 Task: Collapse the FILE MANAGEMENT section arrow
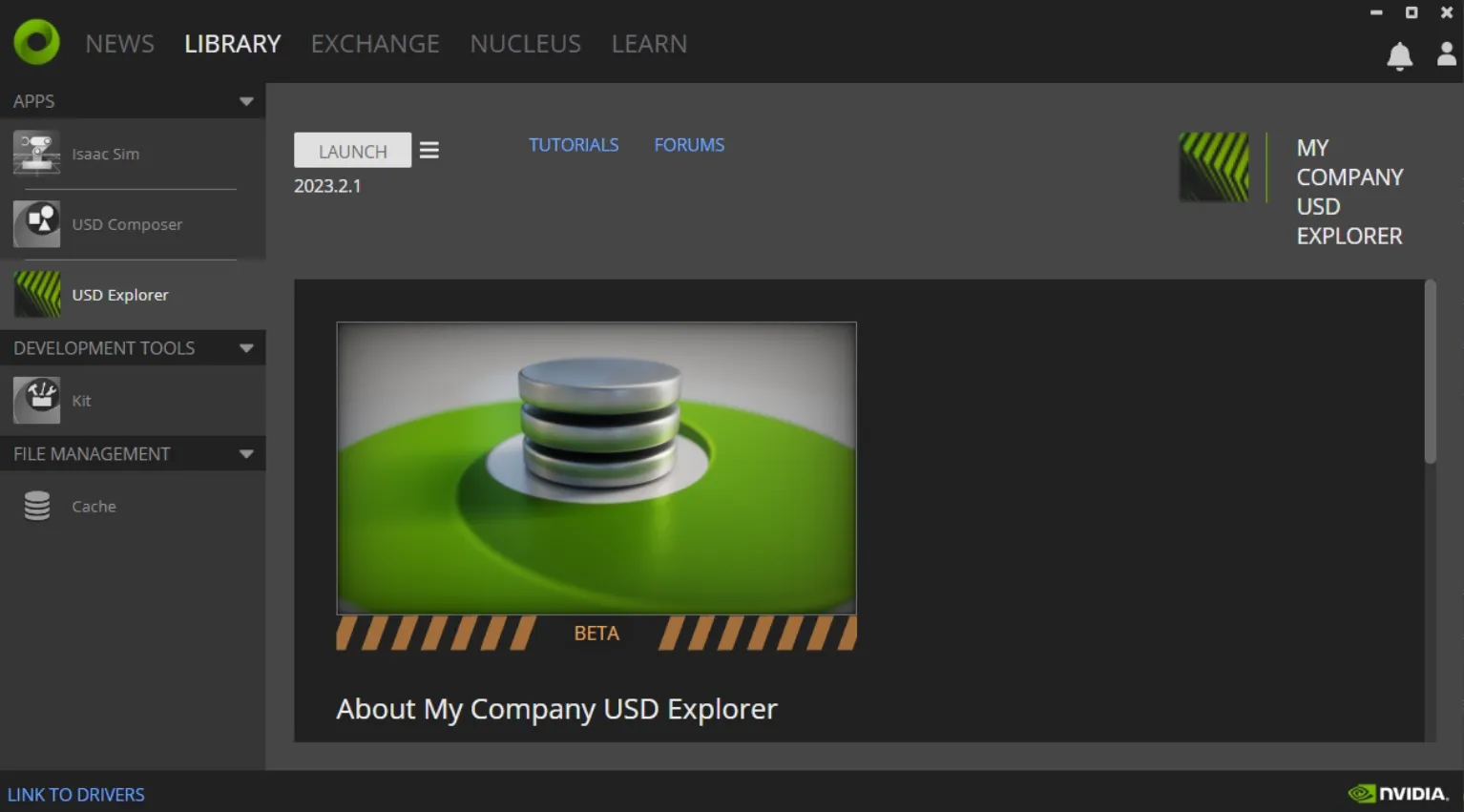(x=246, y=454)
